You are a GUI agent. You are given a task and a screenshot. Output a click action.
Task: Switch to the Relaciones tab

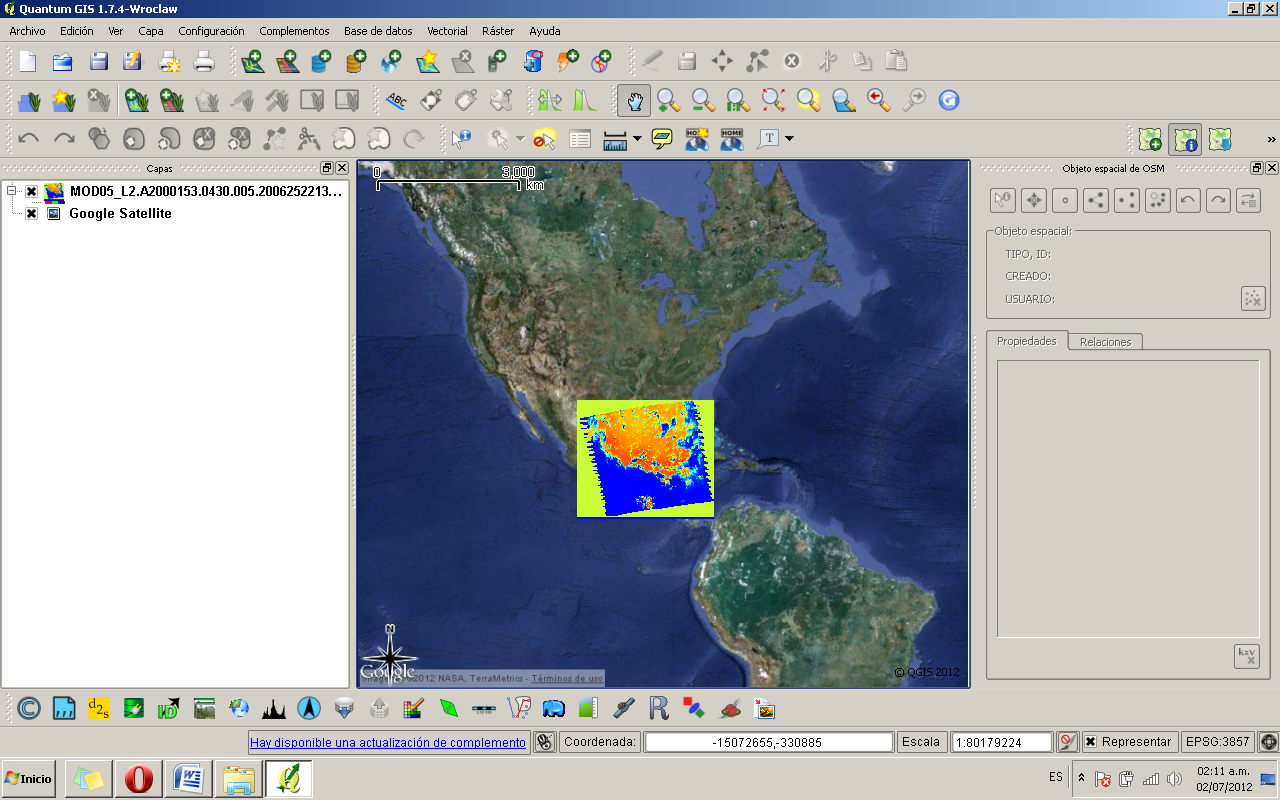(1105, 342)
